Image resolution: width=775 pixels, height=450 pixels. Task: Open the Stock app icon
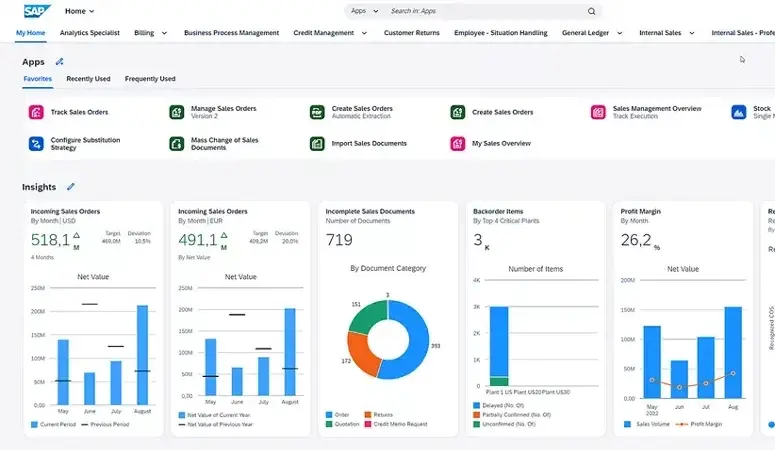tap(738, 112)
